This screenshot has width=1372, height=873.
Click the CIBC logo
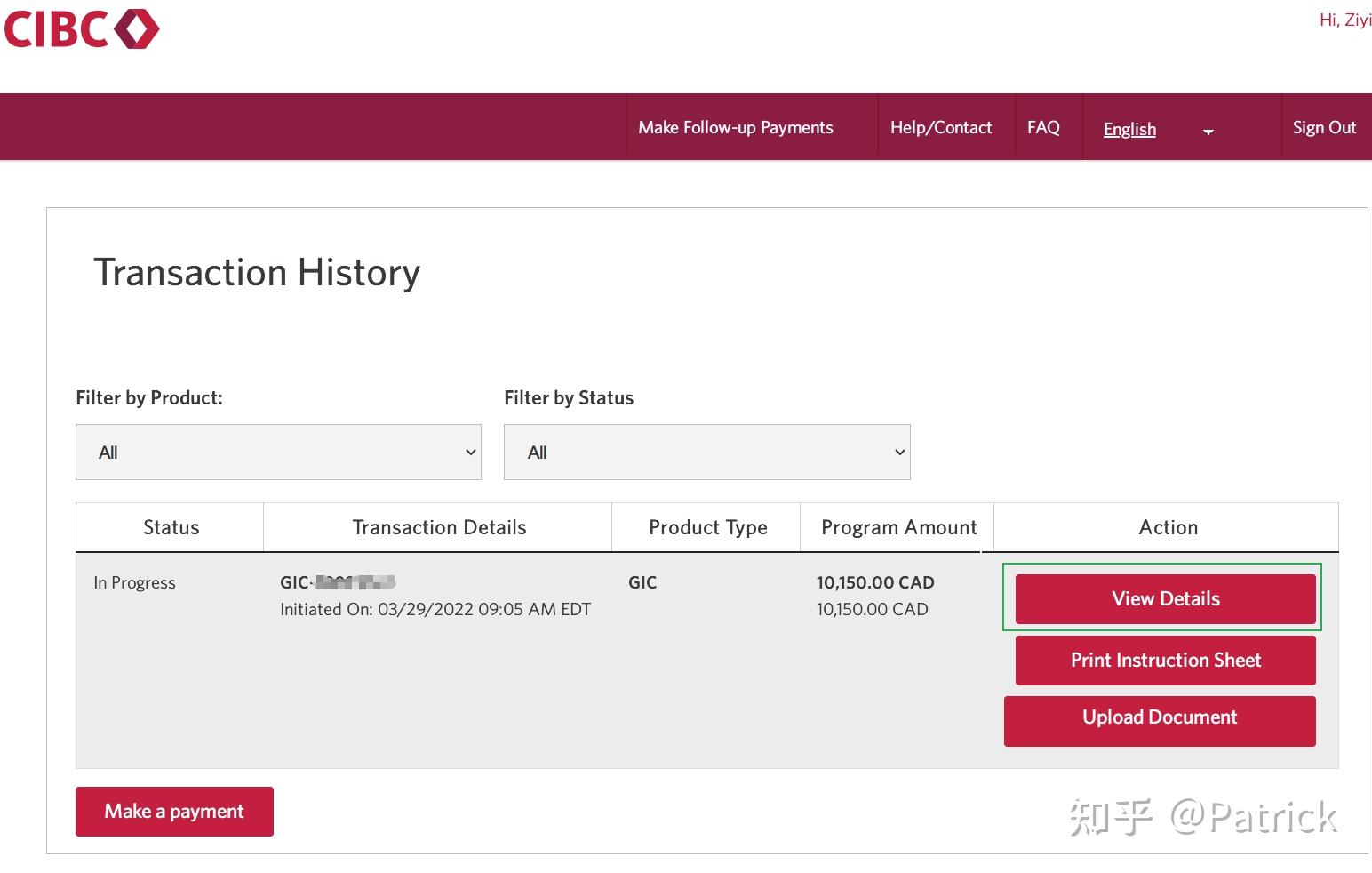coord(81,29)
